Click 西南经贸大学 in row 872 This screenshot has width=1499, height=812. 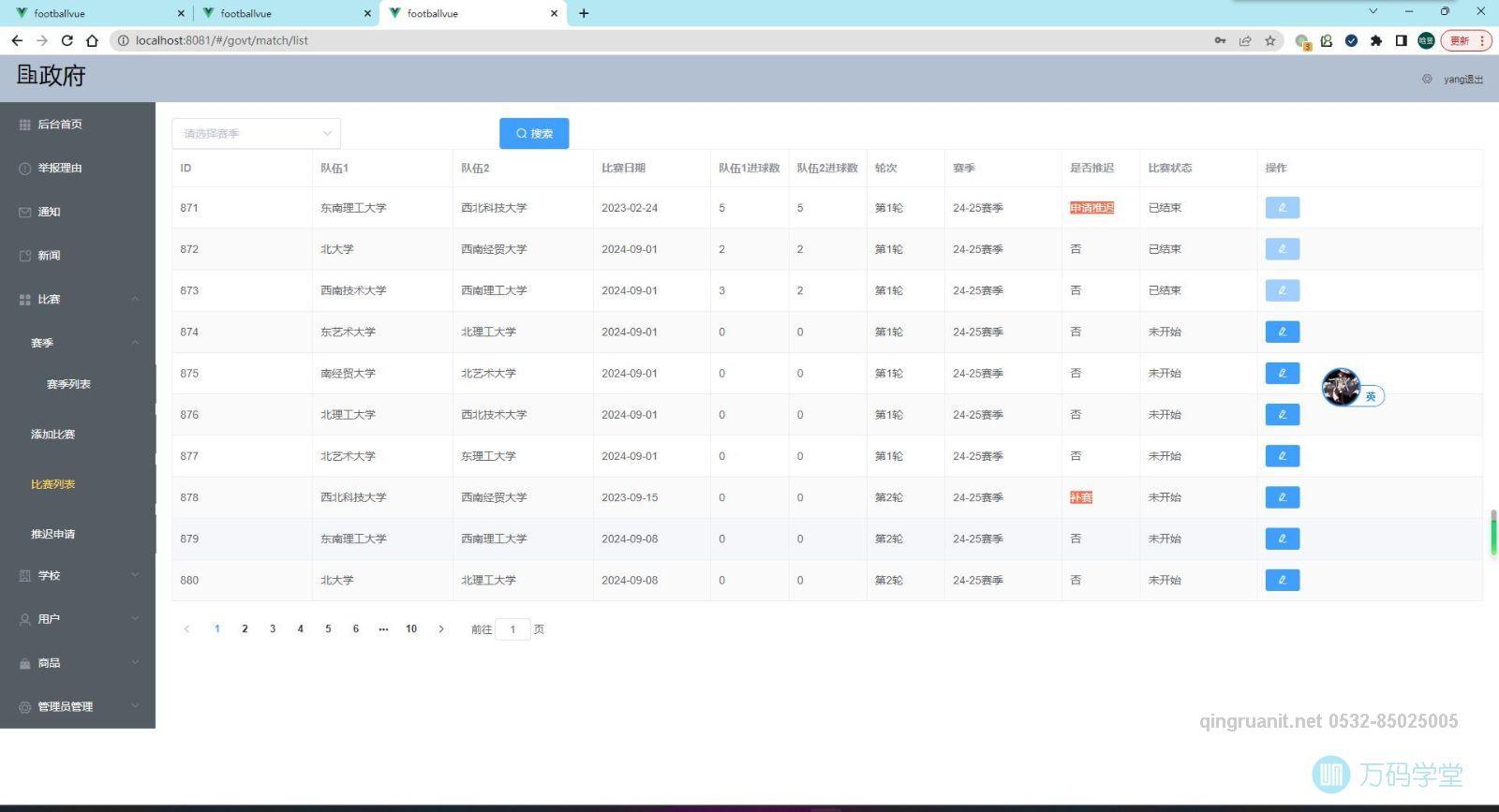pyautogui.click(x=494, y=249)
